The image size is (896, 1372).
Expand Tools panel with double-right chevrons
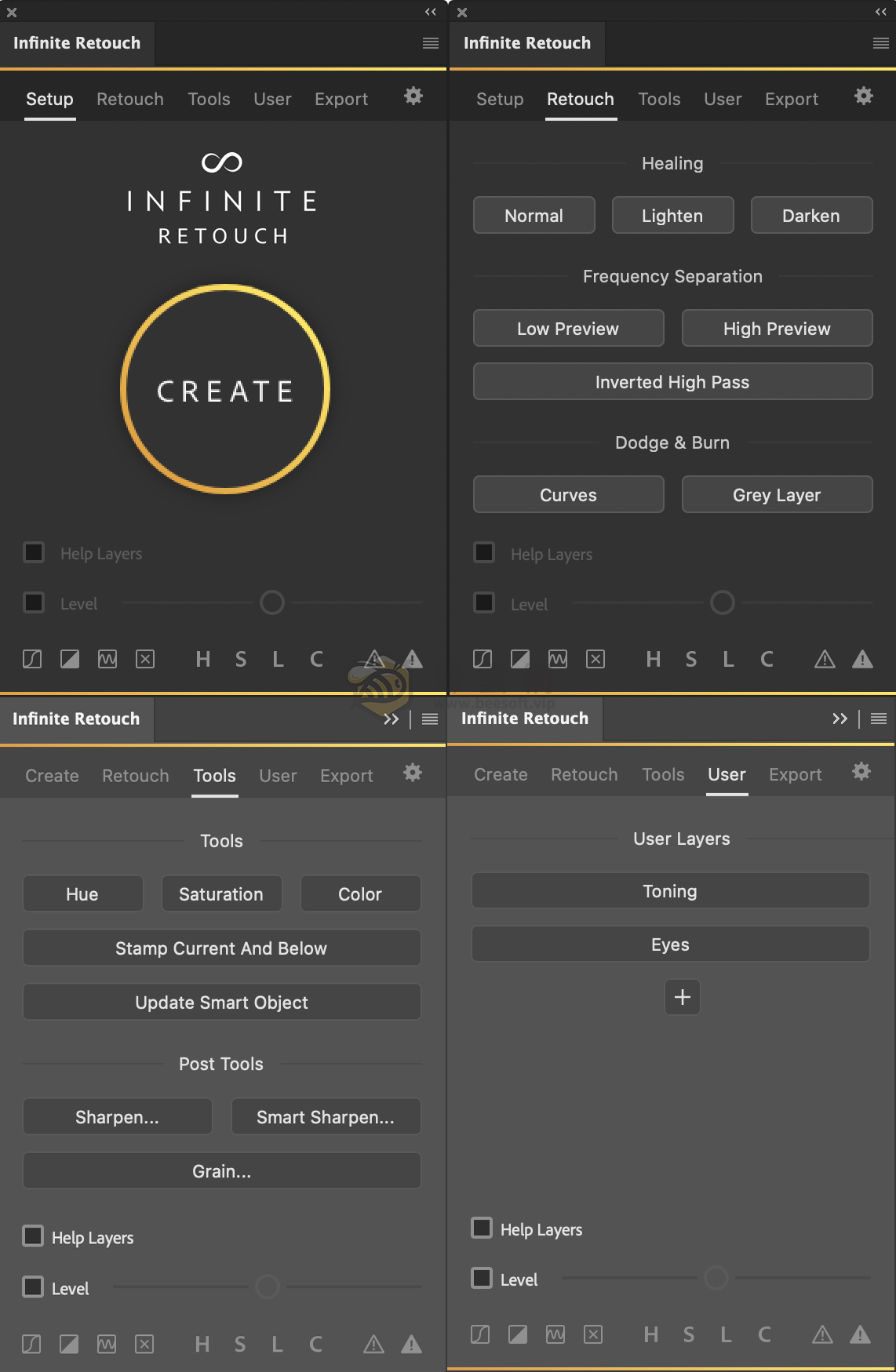point(391,719)
